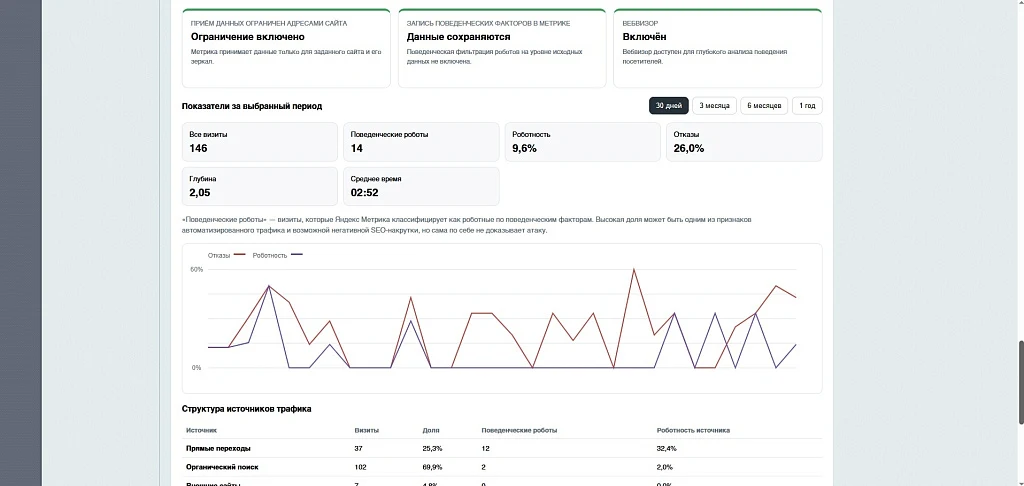This screenshot has height=486, width=1024.
Task: Open the Ограничение включено card
Action: (x=286, y=48)
